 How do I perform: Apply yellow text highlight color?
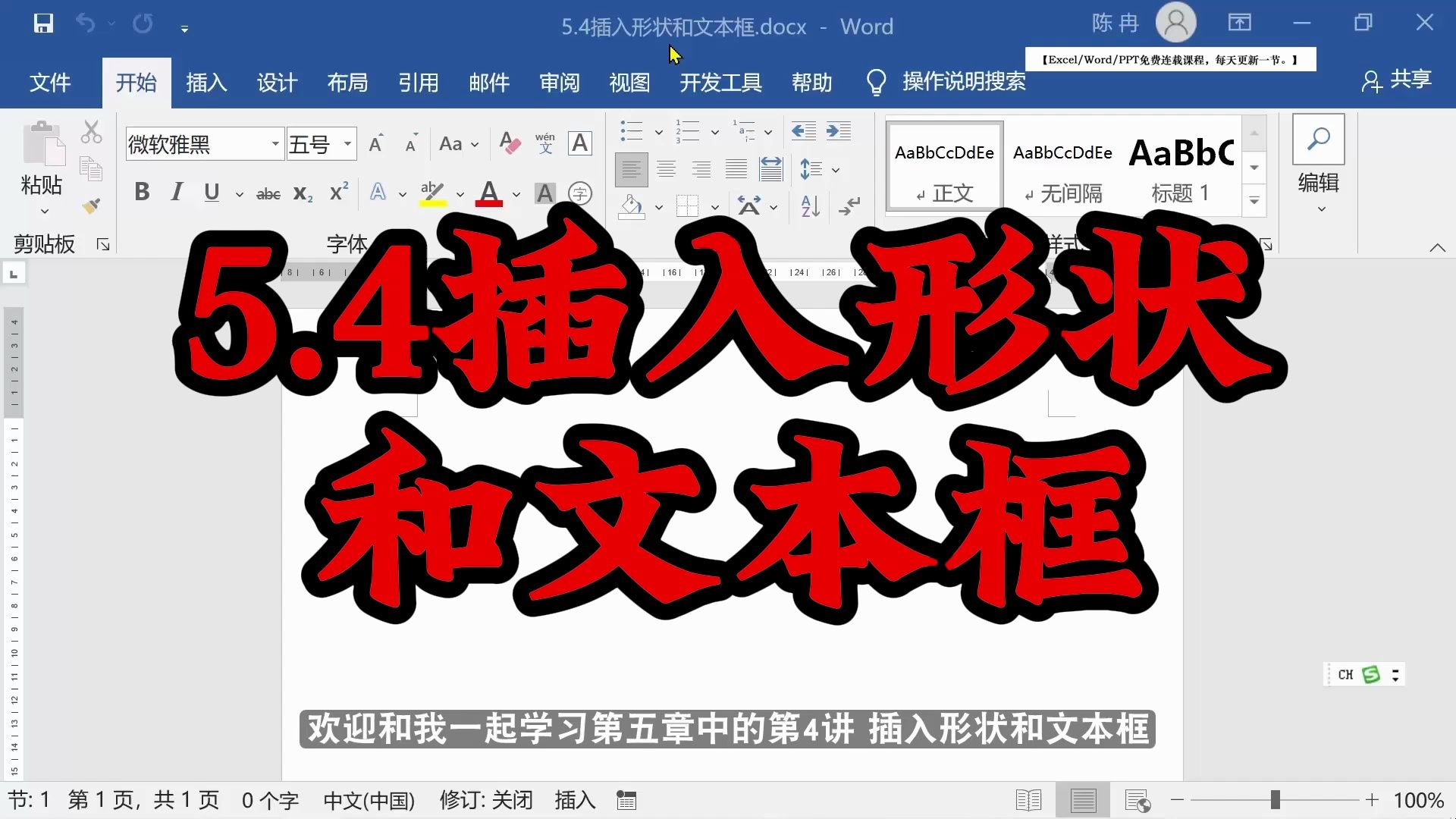[430, 193]
